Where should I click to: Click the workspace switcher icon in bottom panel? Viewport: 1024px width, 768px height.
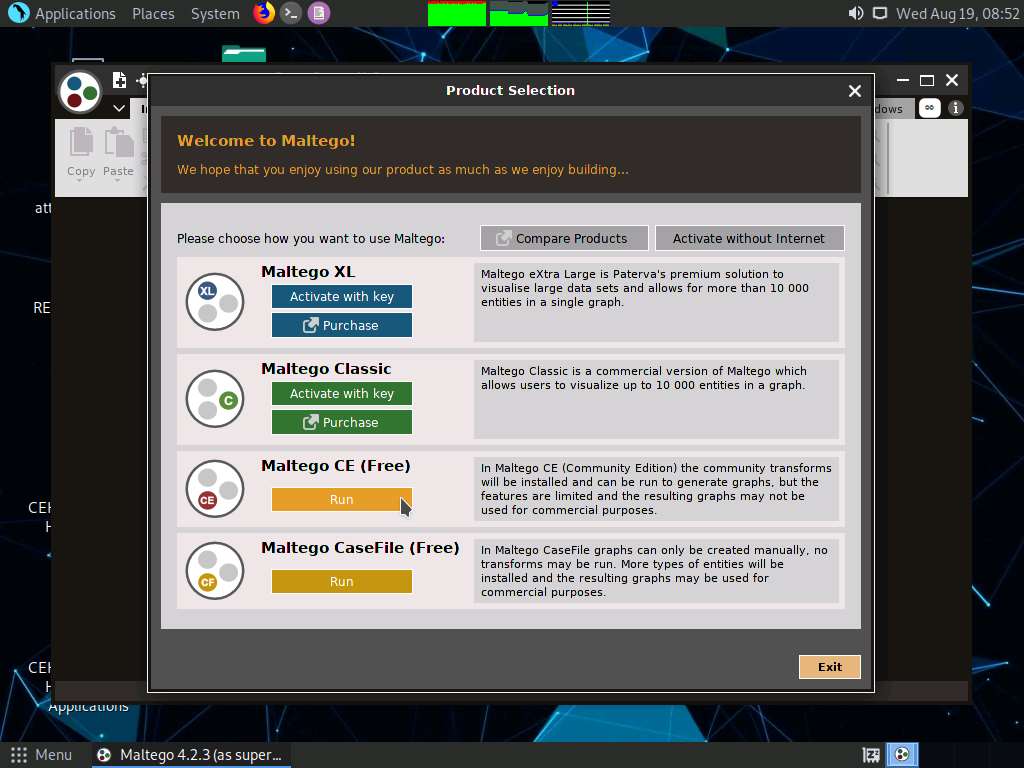[x=871, y=755]
